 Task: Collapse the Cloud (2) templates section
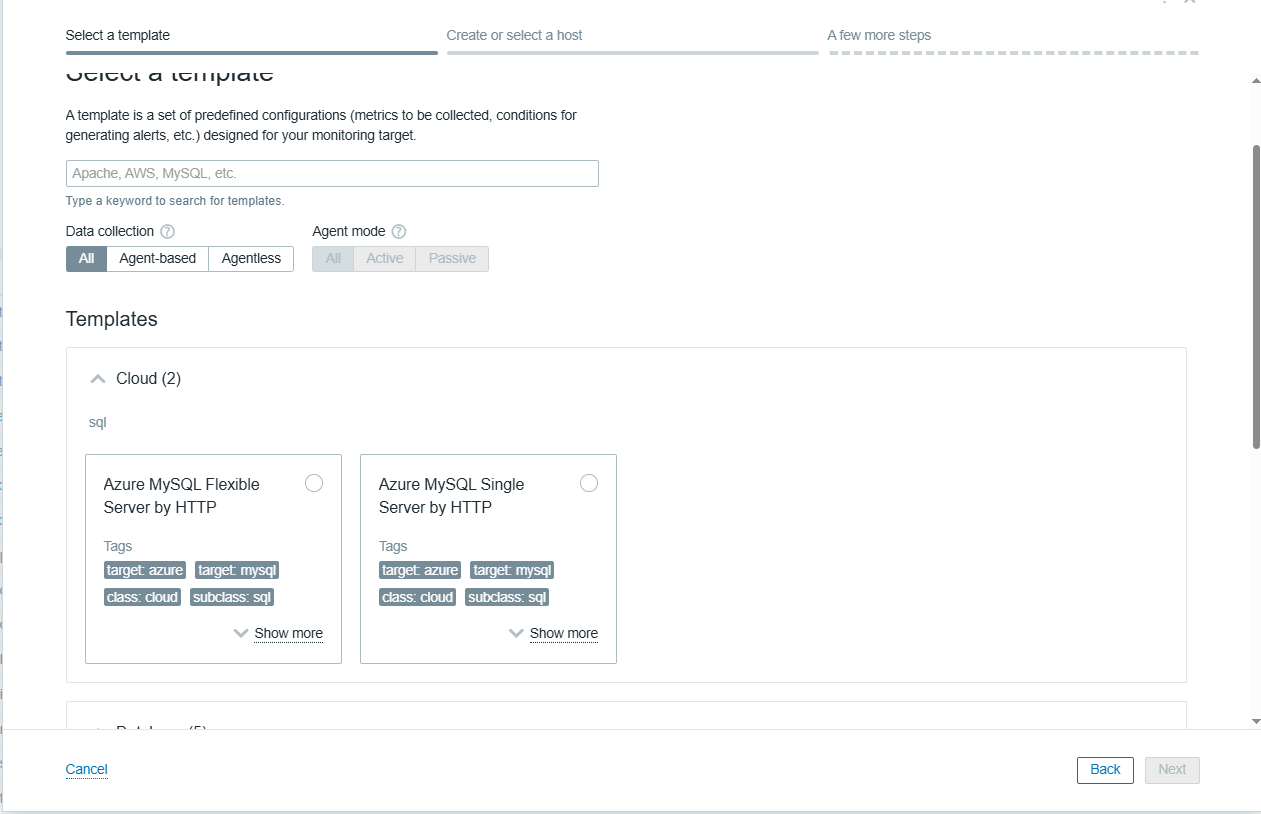[x=97, y=379]
